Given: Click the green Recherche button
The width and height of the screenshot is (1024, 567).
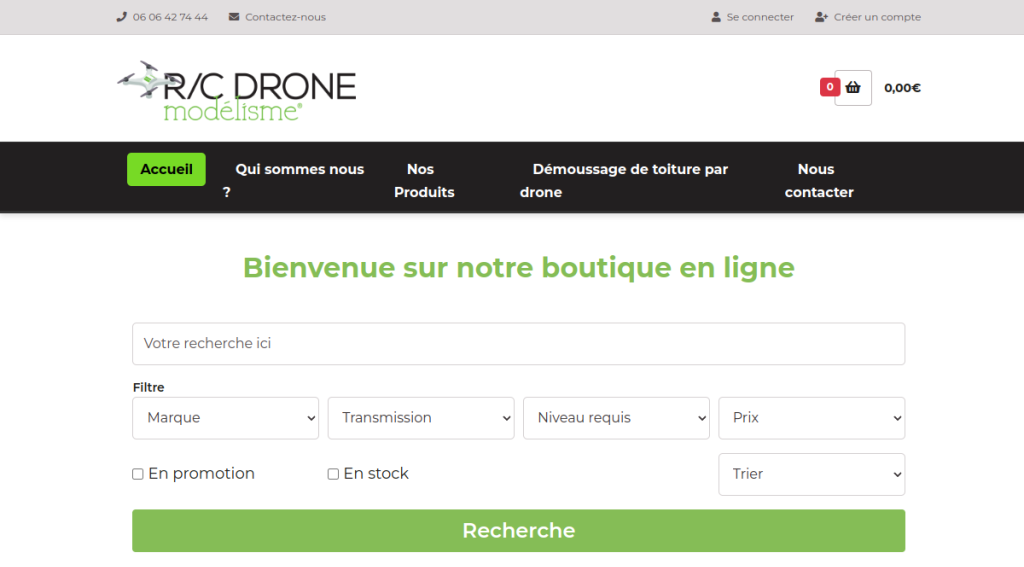Looking at the screenshot, I should coord(519,531).
